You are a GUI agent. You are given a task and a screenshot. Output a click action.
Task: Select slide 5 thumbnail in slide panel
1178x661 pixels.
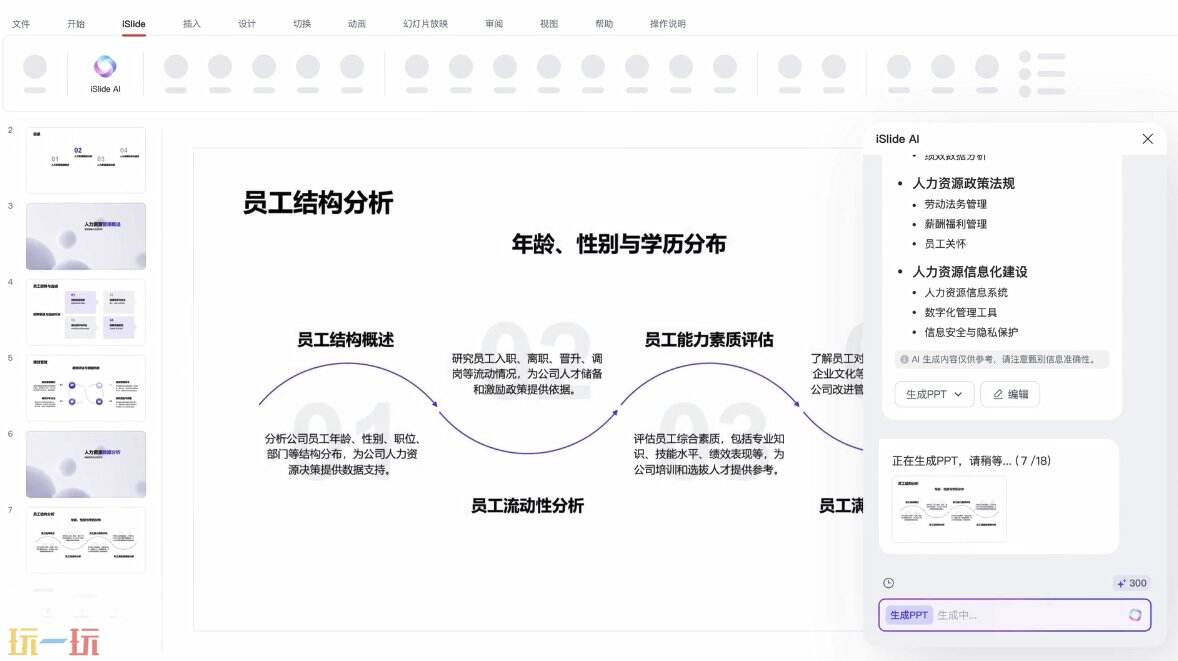(86, 388)
